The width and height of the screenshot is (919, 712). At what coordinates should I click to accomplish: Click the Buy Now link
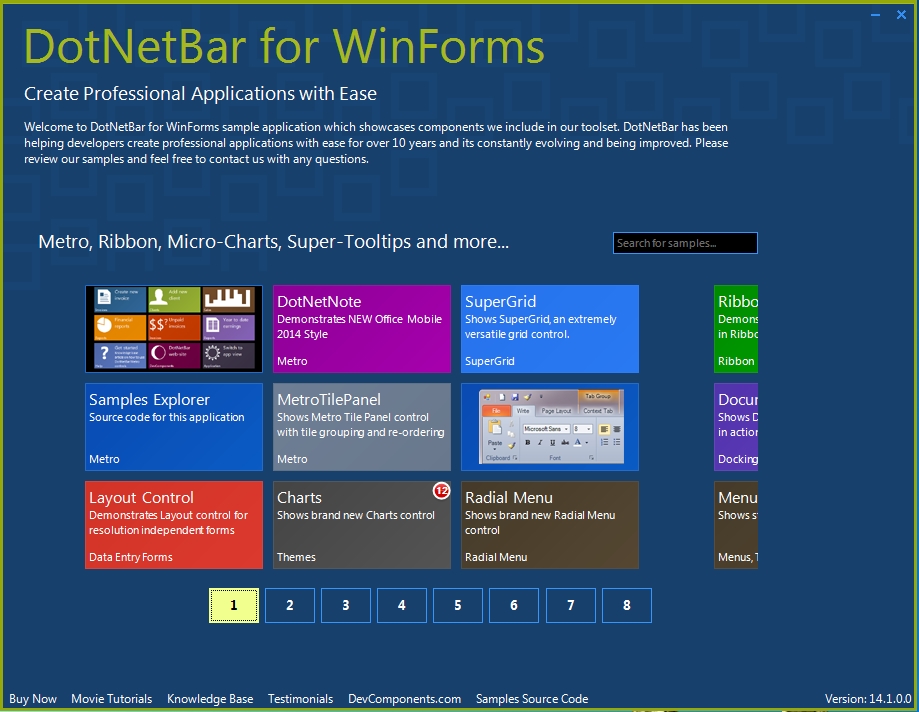33,698
